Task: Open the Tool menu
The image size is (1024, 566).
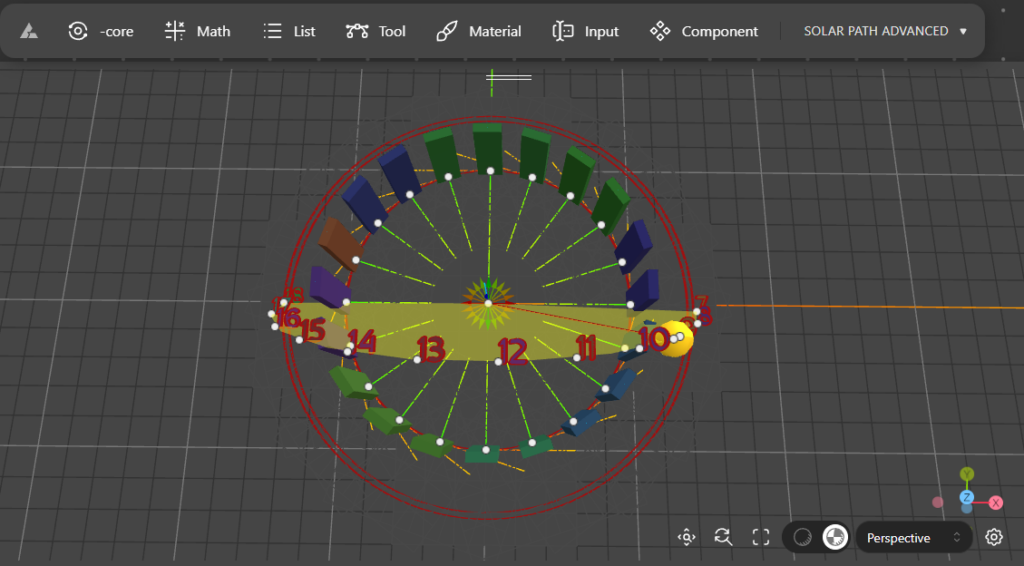Action: click(376, 31)
